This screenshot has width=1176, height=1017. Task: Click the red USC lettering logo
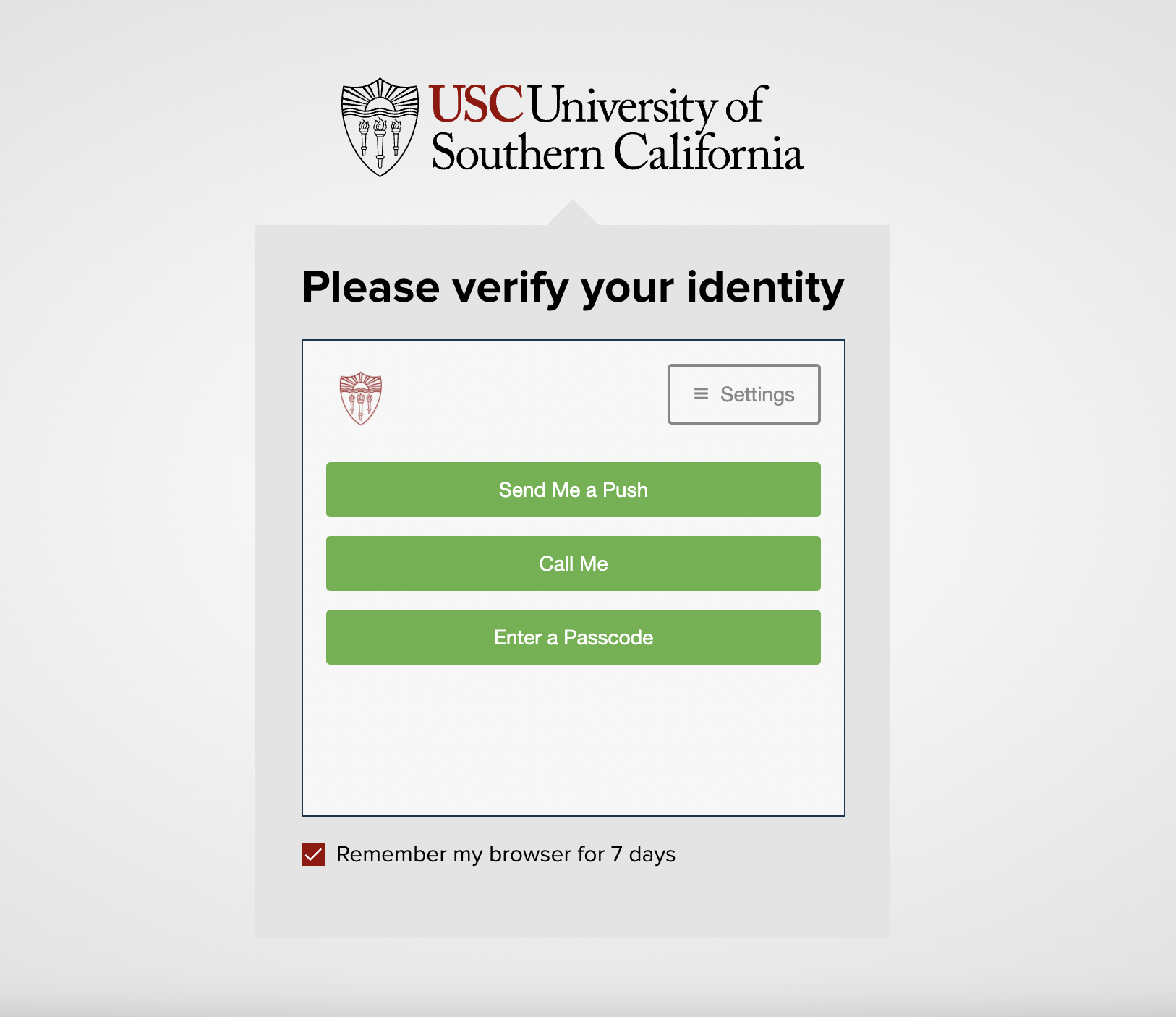(475, 104)
